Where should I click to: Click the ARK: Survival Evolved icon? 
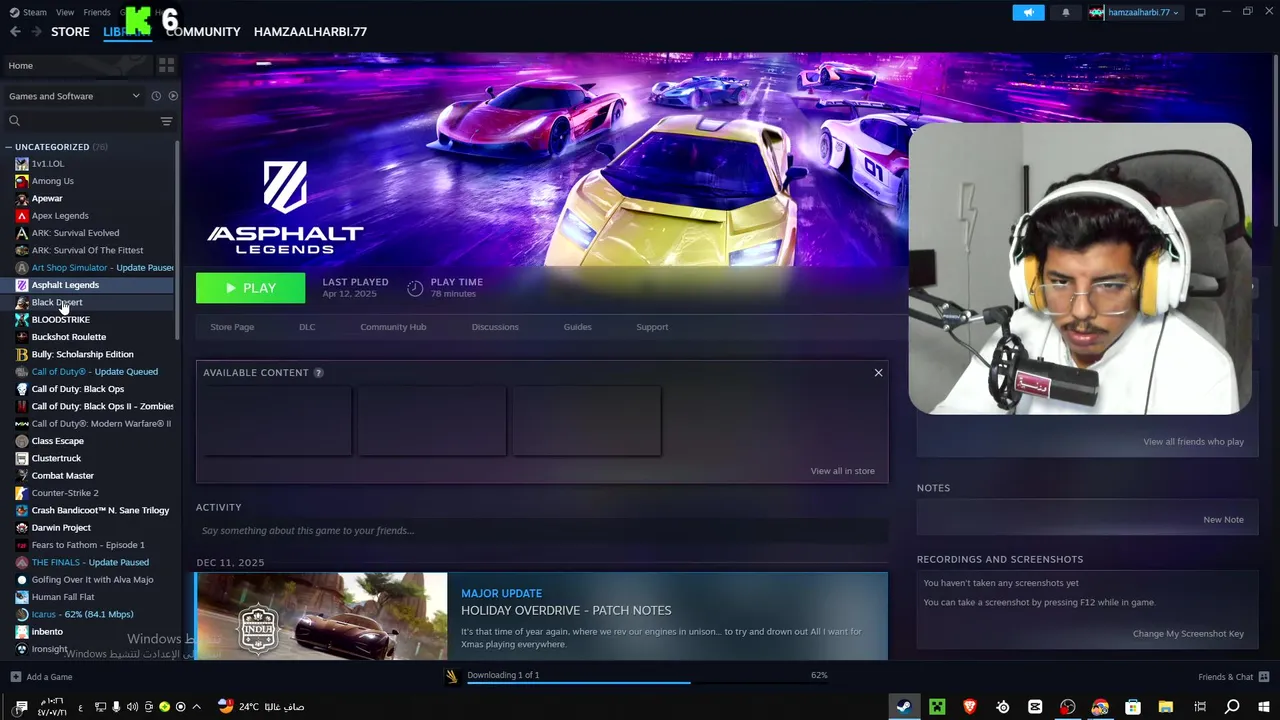22,233
